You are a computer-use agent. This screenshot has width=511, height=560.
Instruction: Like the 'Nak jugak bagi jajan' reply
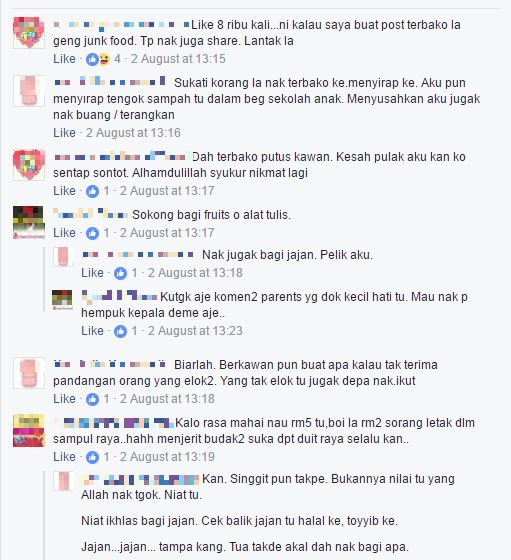[92, 273]
